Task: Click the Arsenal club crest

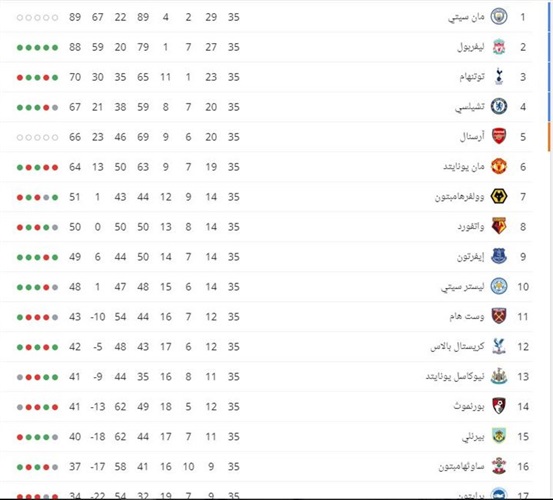Action: (x=499, y=136)
